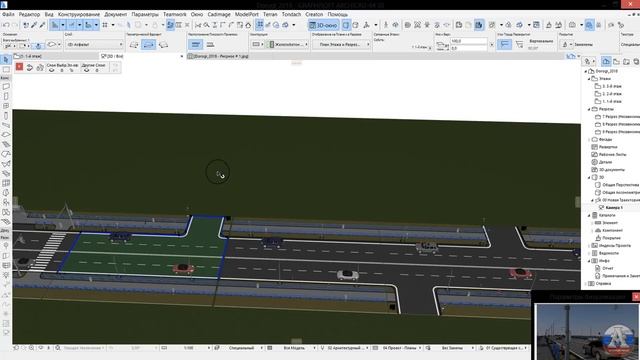Select the second reference plane position icon
Image resolution: width=640 pixels, height=360 pixels.
pyautogui.click(x=210, y=44)
